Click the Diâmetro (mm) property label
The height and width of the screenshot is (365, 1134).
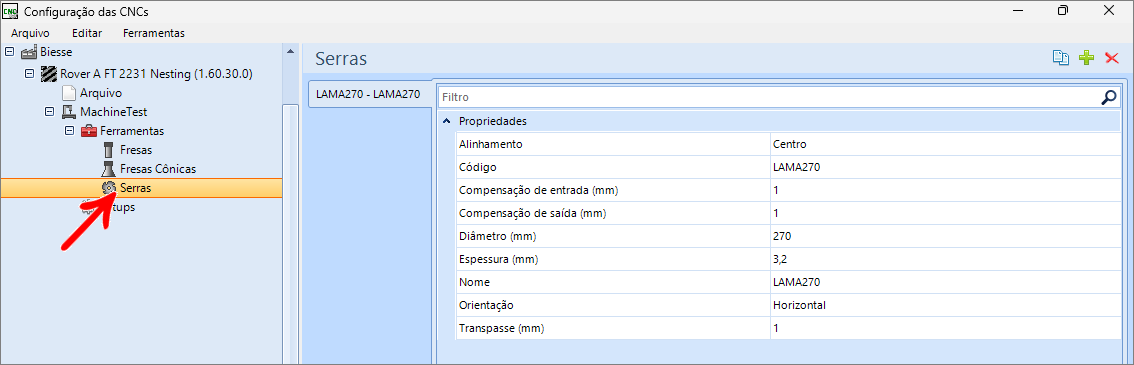498,236
